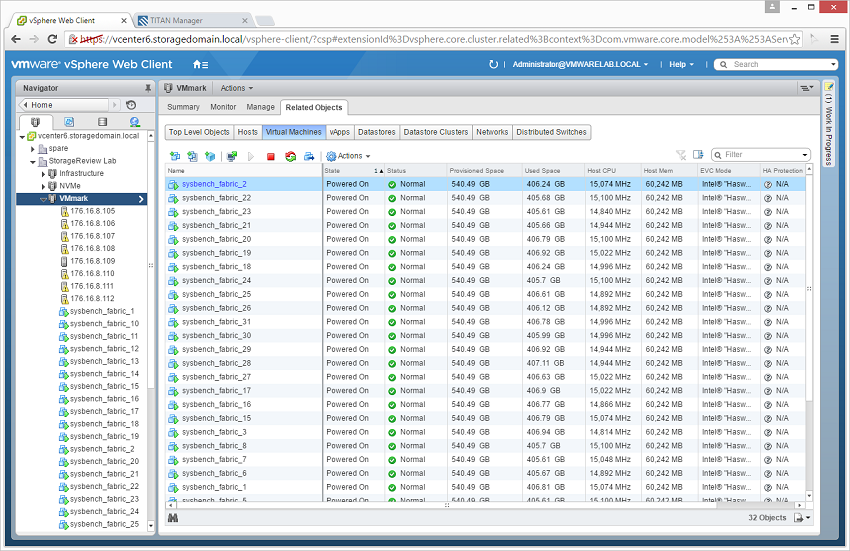This screenshot has width=850, height=551.
Task: Click the bookmark star in address bar
Action: click(794, 39)
